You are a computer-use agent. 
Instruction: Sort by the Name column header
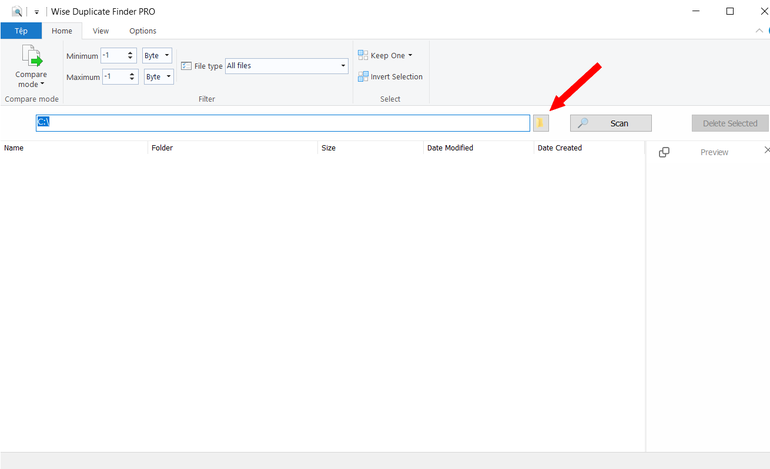point(74,147)
